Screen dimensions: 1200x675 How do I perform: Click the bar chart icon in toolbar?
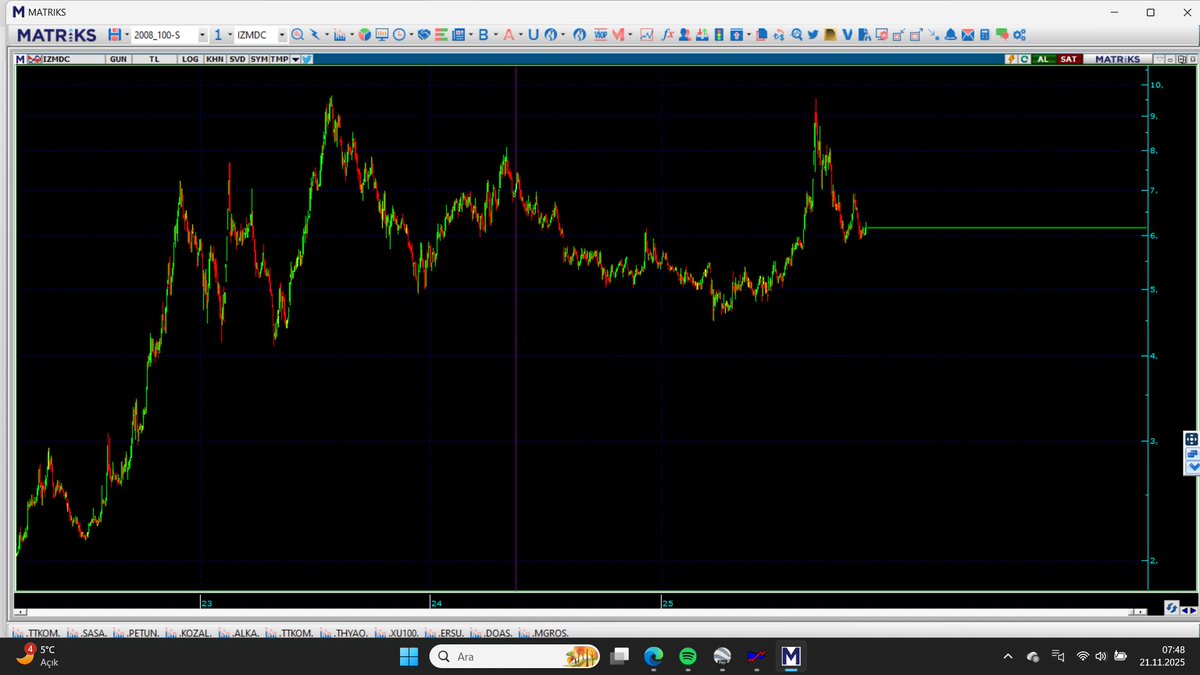340,35
